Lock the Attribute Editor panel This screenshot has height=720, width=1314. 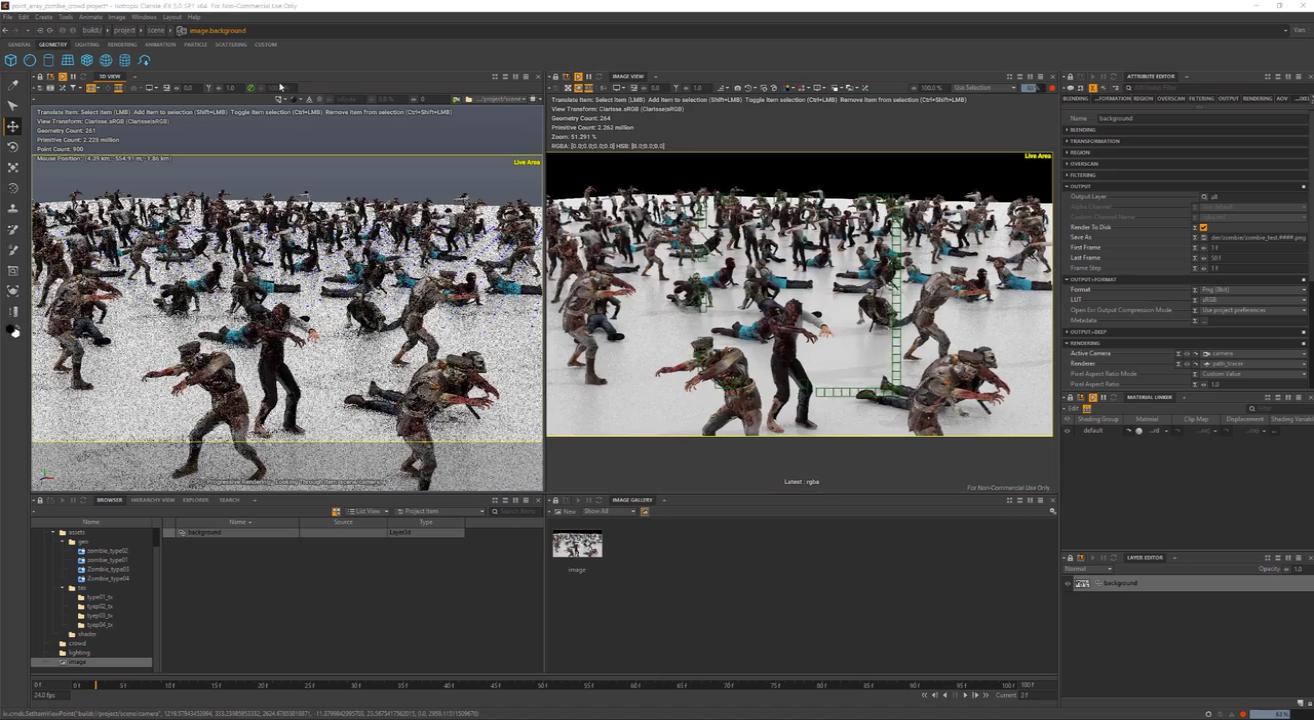[x=1069, y=76]
